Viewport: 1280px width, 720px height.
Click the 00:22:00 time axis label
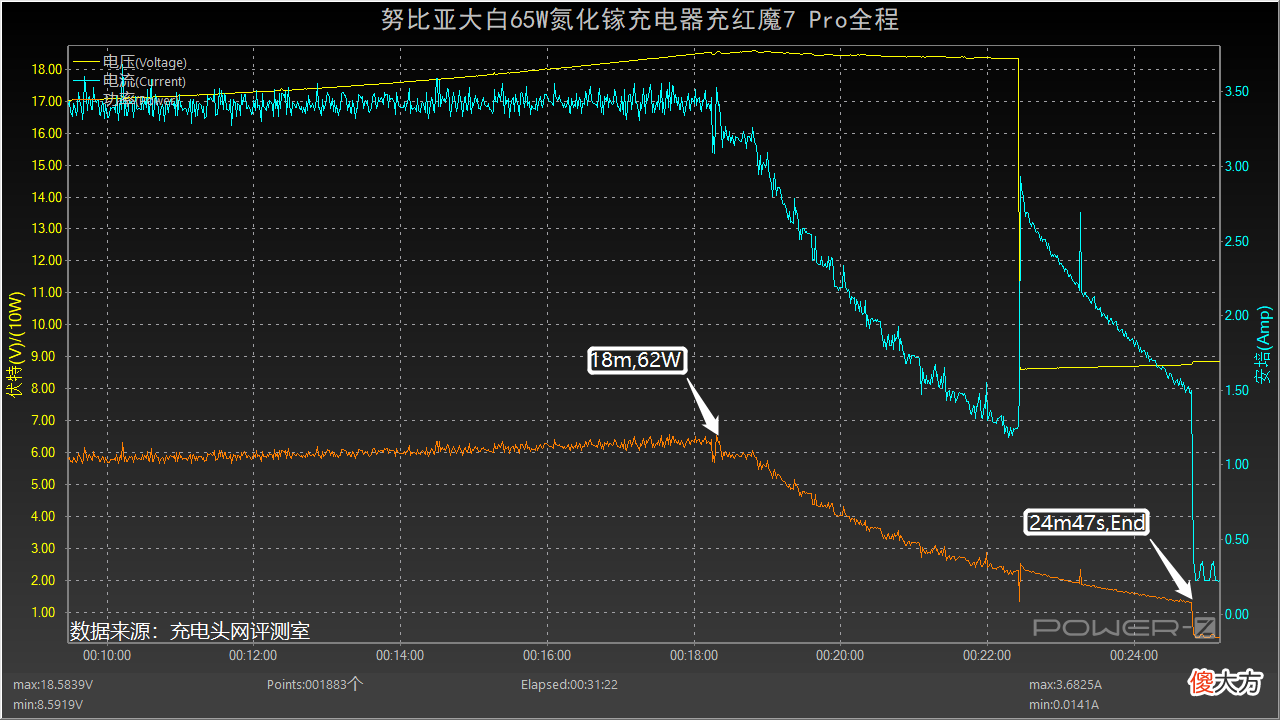pos(987,656)
